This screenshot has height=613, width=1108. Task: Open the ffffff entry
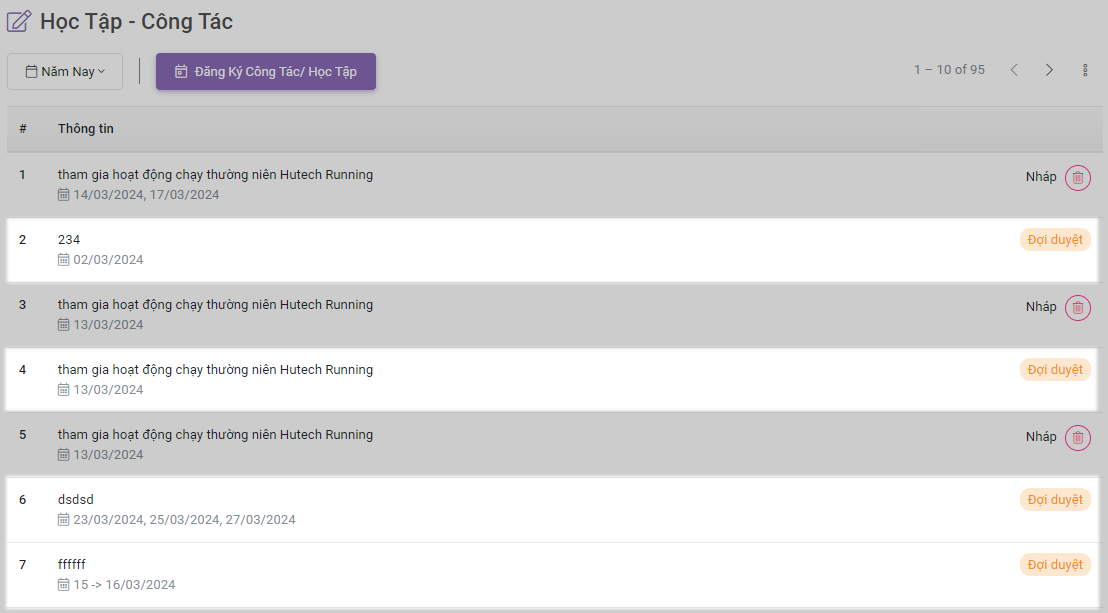(x=72, y=565)
